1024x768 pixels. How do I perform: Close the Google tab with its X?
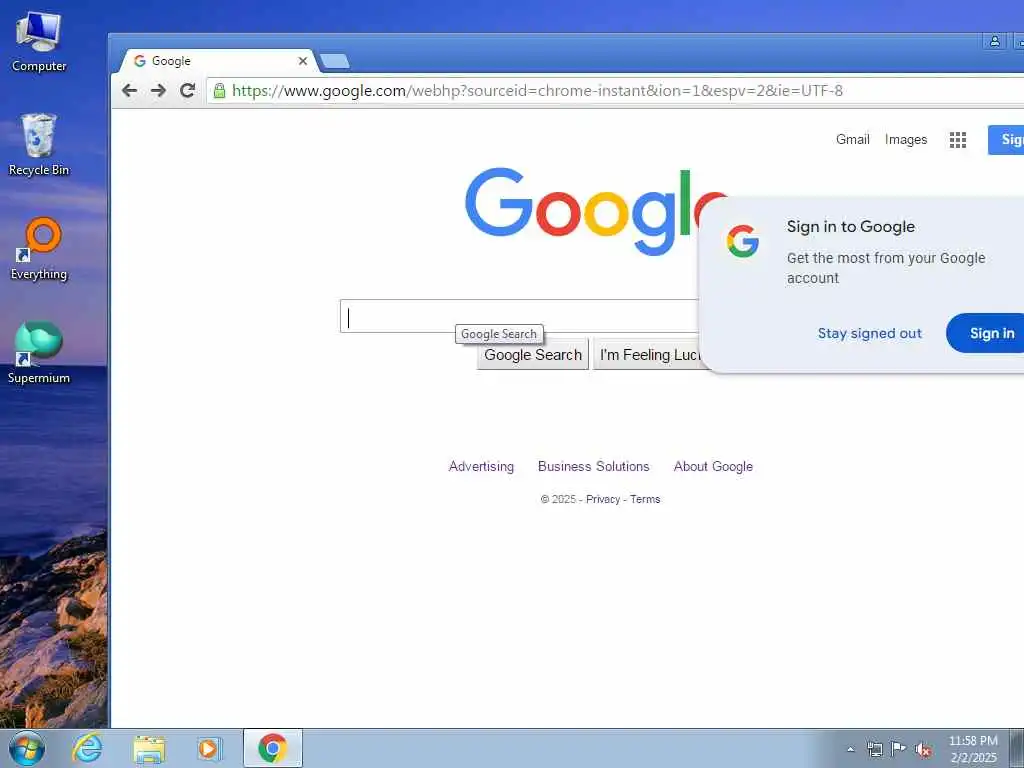(x=302, y=61)
